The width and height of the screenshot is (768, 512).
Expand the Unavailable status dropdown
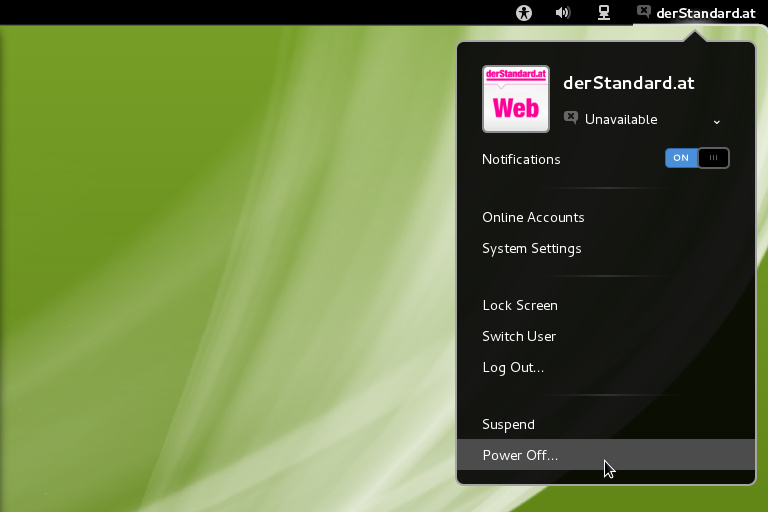pyautogui.click(x=717, y=122)
